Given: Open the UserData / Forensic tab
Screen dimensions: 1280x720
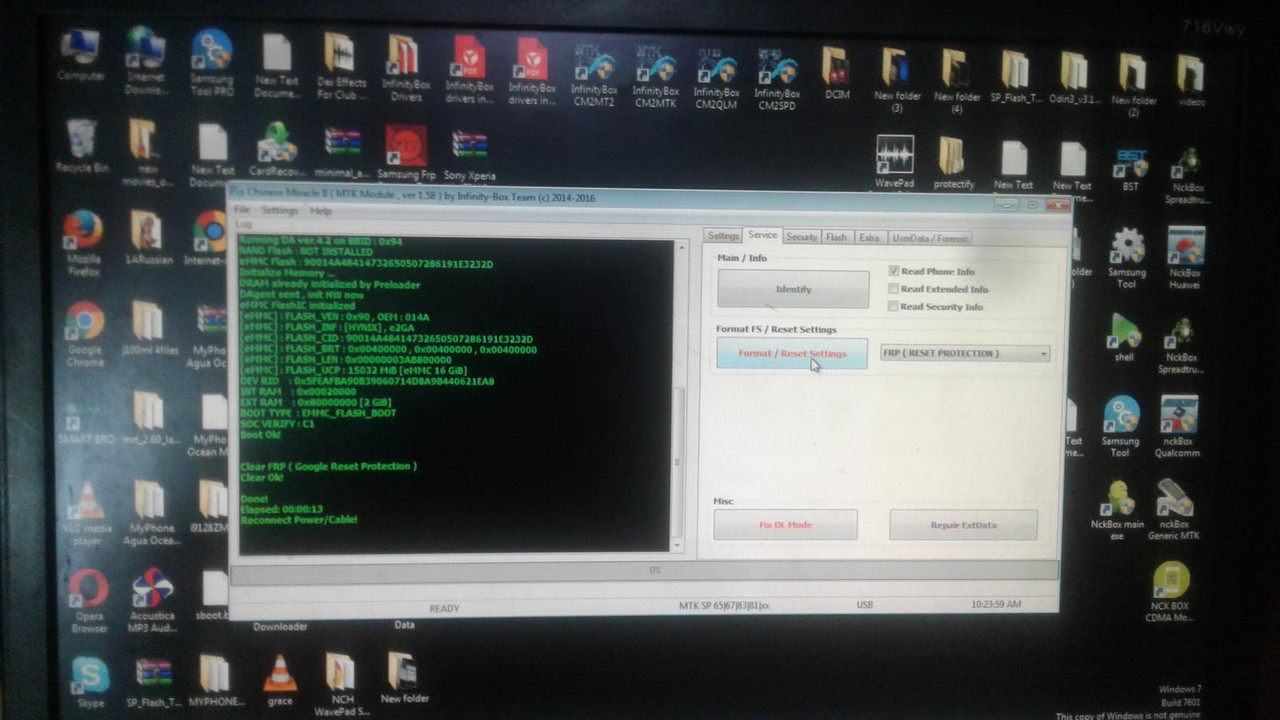Looking at the screenshot, I should pyautogui.click(x=929, y=238).
